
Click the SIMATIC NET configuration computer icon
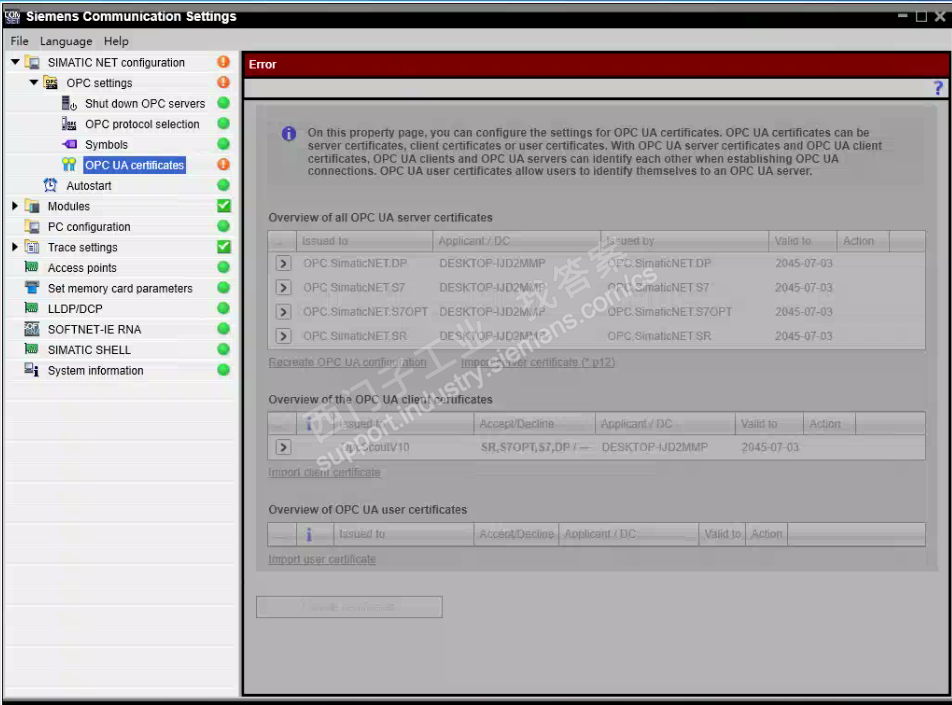32,63
